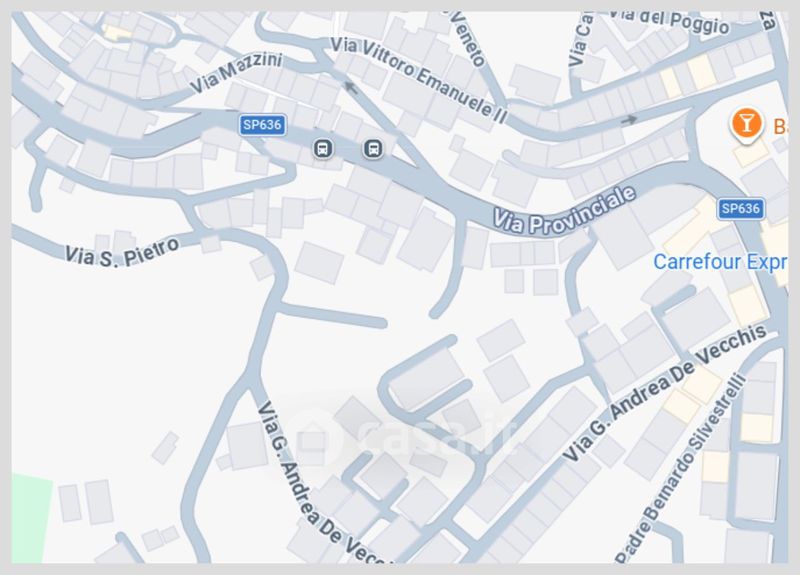Click the partial Veneto street label
This screenshot has height=575, width=800.
467,39
